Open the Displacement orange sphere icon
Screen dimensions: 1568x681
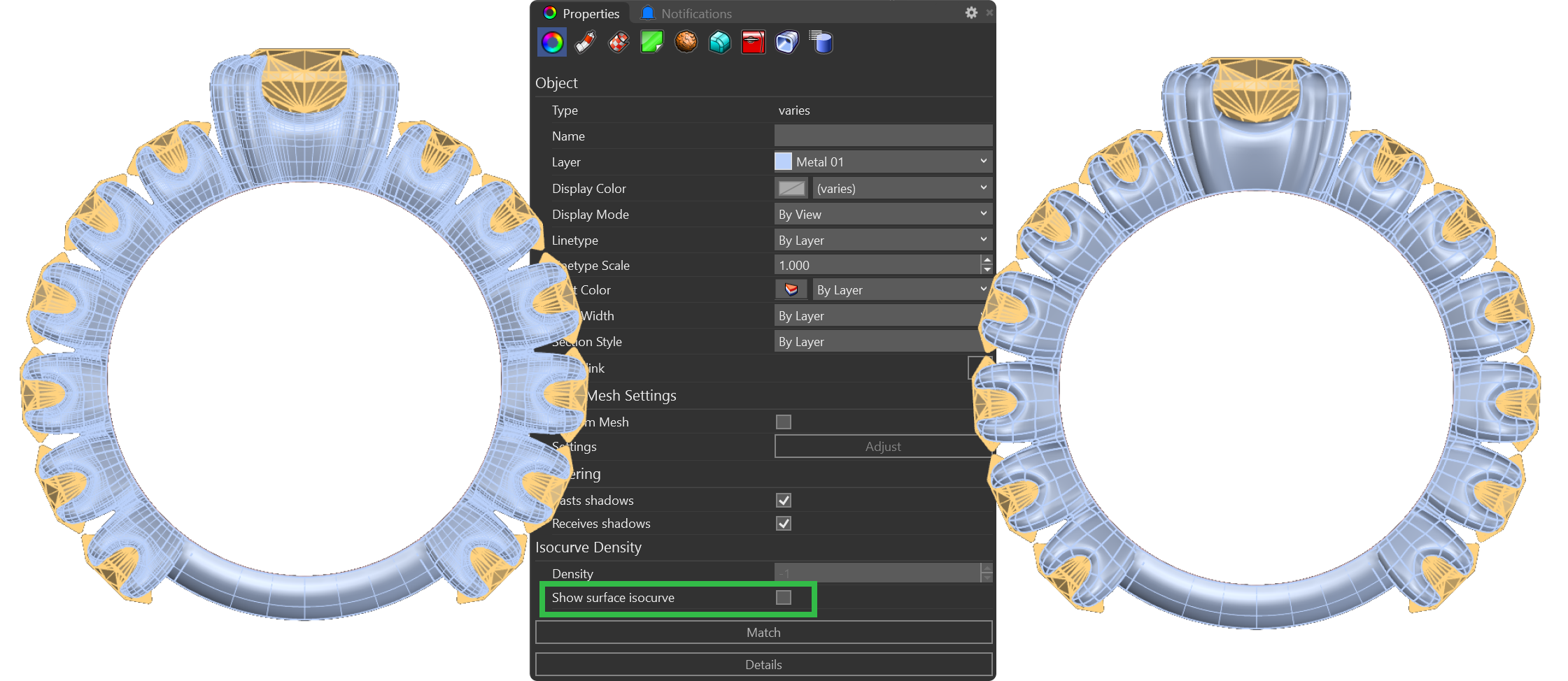[686, 43]
